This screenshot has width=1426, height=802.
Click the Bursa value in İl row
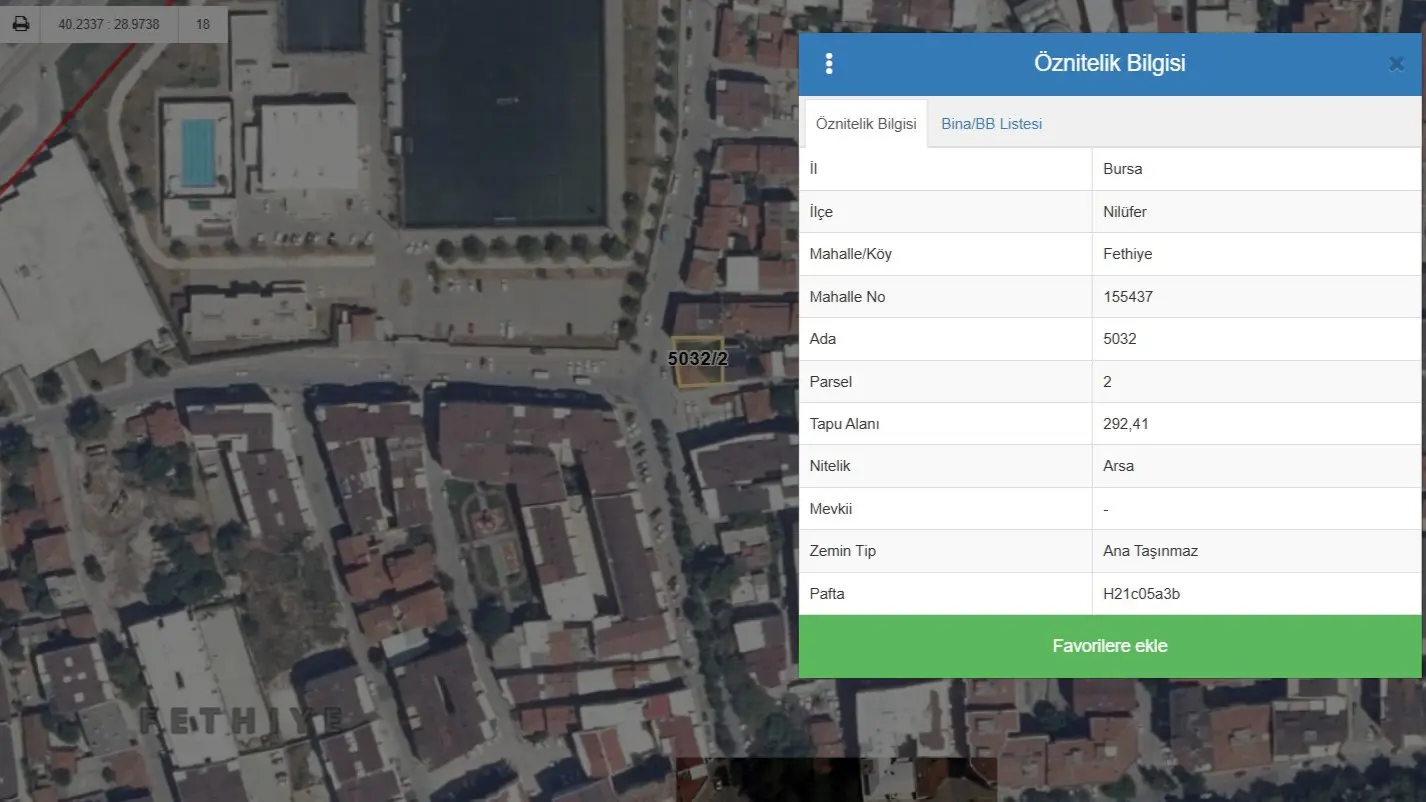1122,169
